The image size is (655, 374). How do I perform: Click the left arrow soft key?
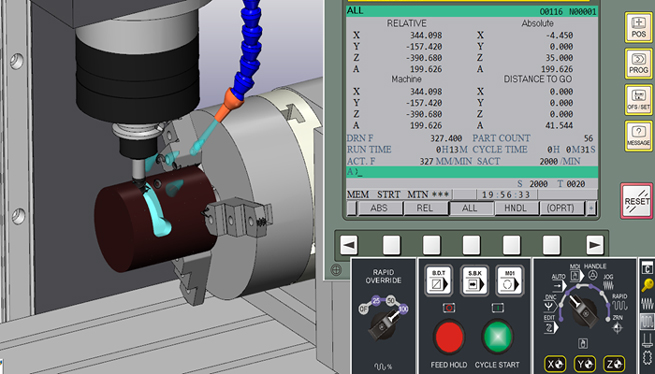(349, 245)
